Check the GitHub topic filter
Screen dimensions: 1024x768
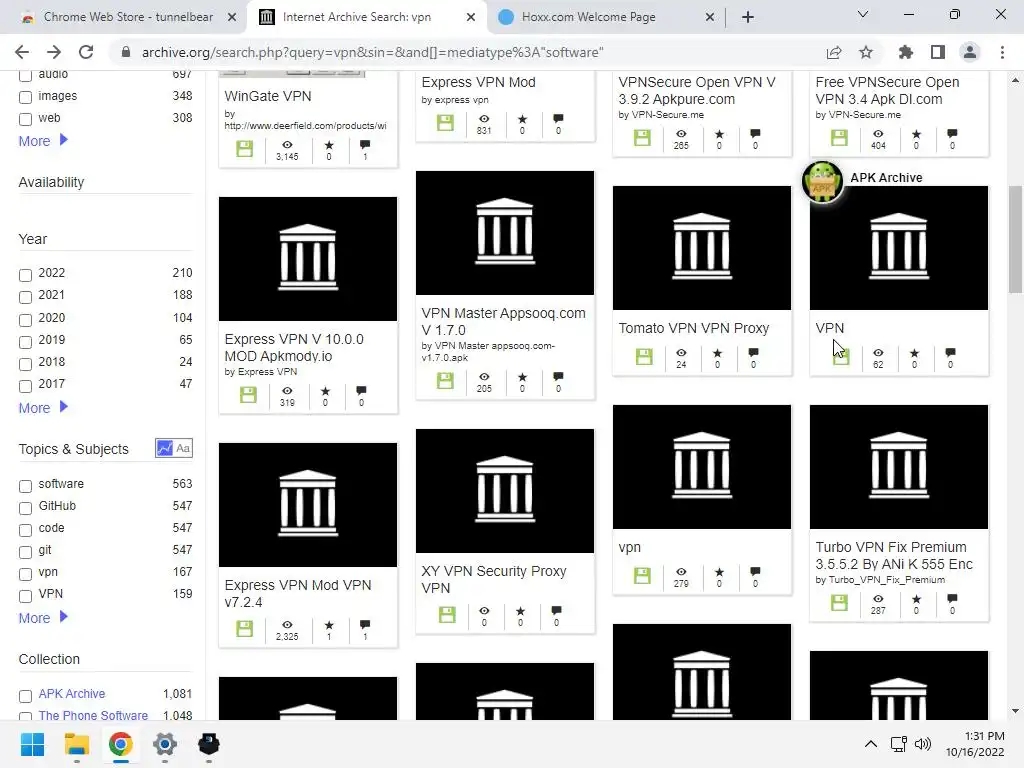(25, 507)
